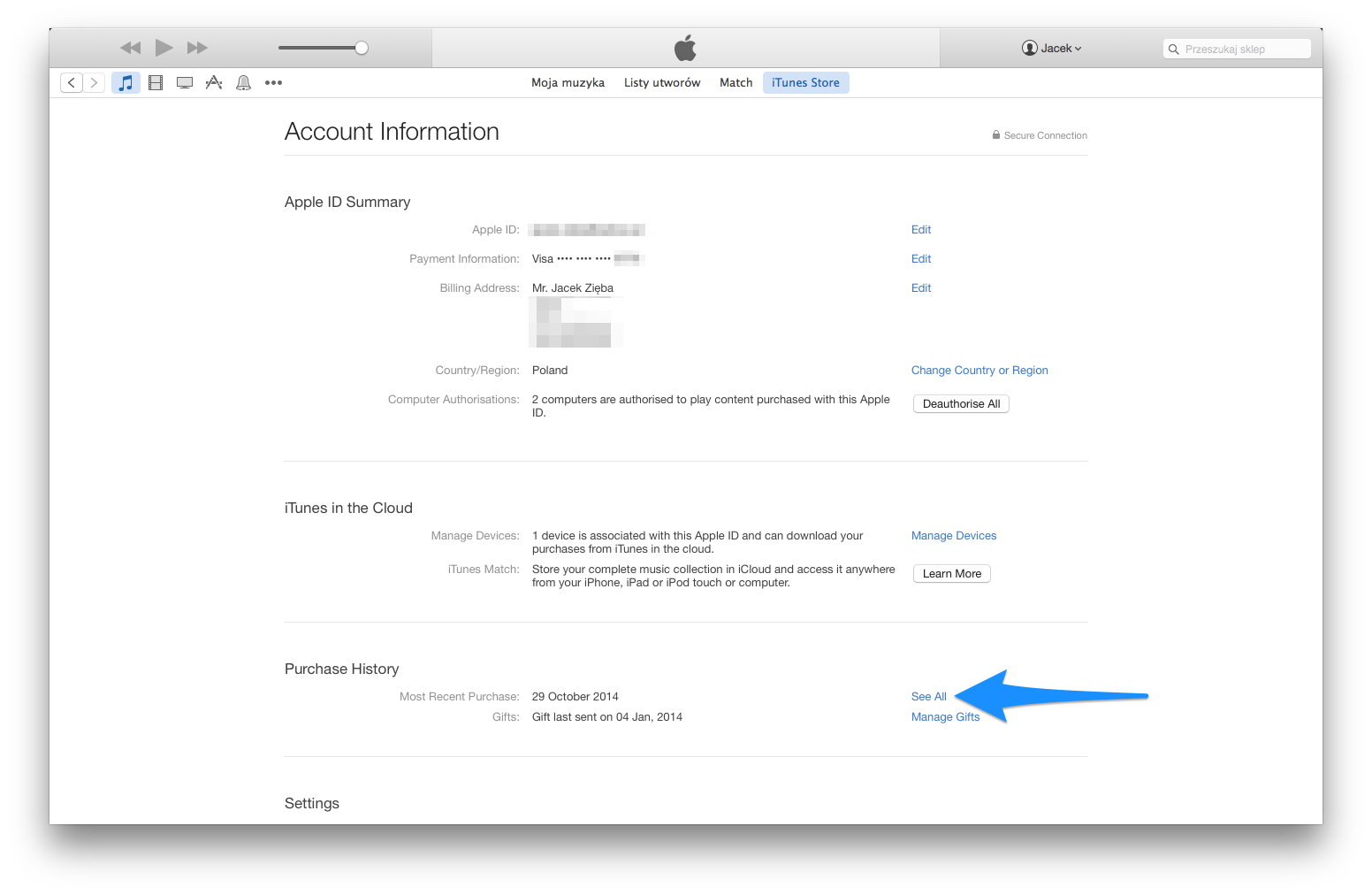1372x895 pixels.
Task: Select the iTunes Store tab
Action: tap(805, 82)
